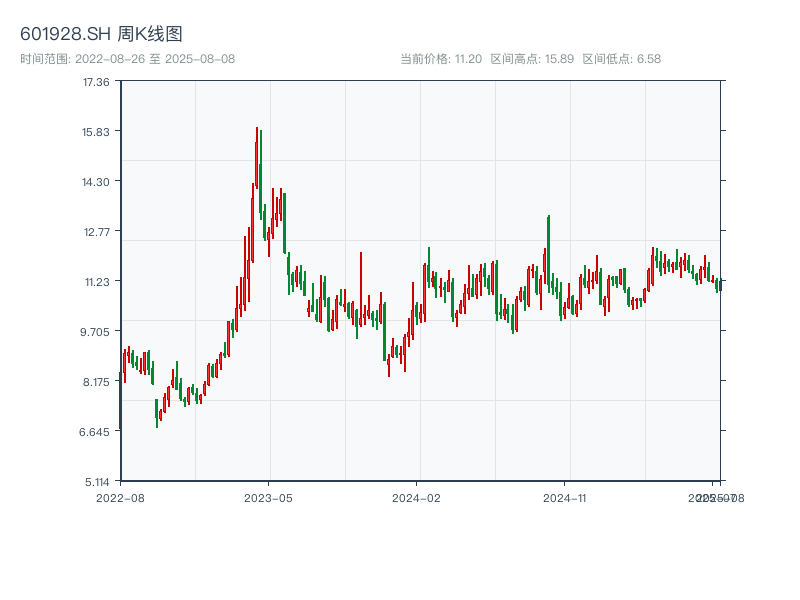Click the 区间低点 6.58 label
Screen dimensions: 800x600
[621, 59]
